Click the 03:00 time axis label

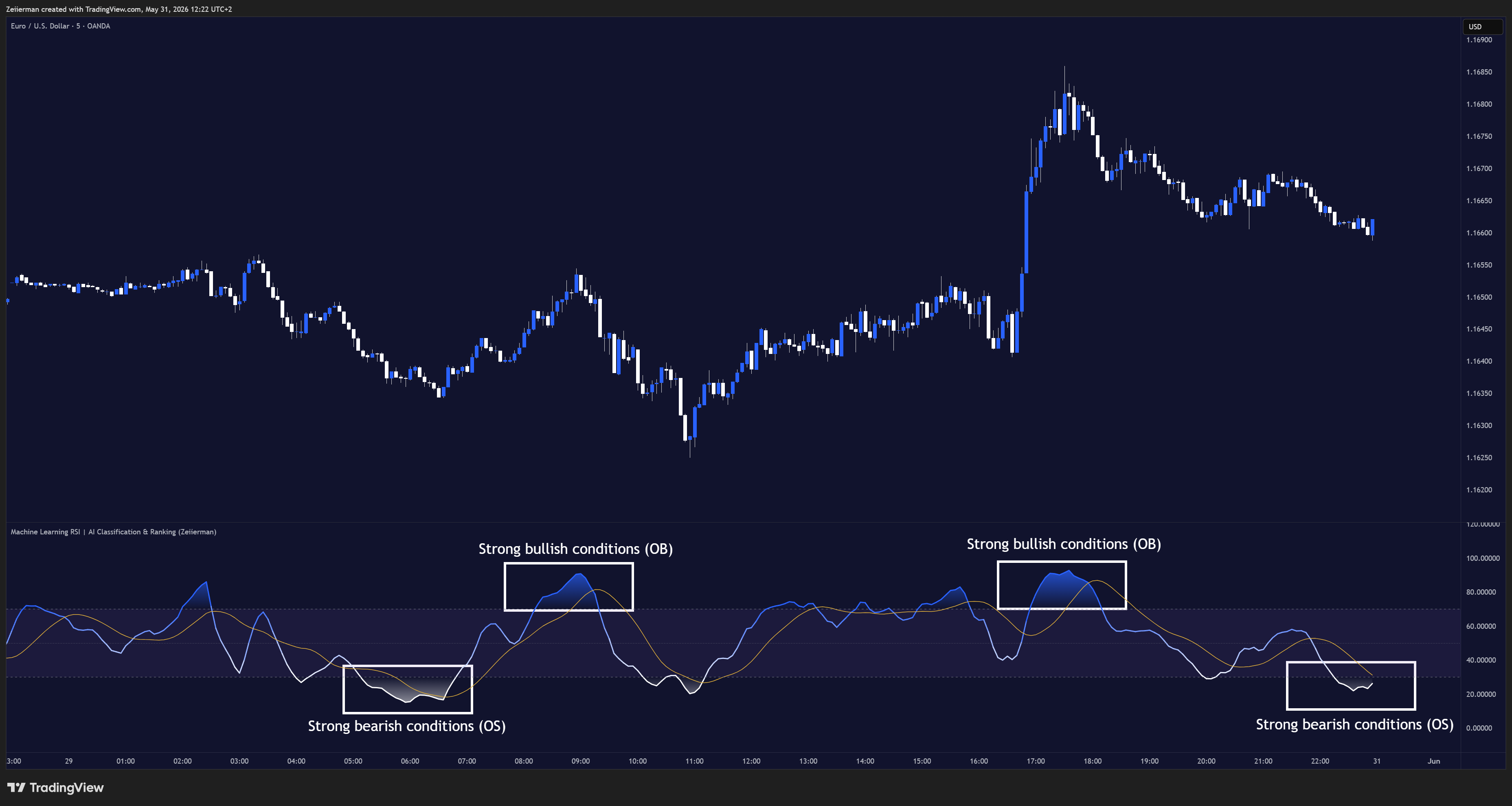coord(239,761)
